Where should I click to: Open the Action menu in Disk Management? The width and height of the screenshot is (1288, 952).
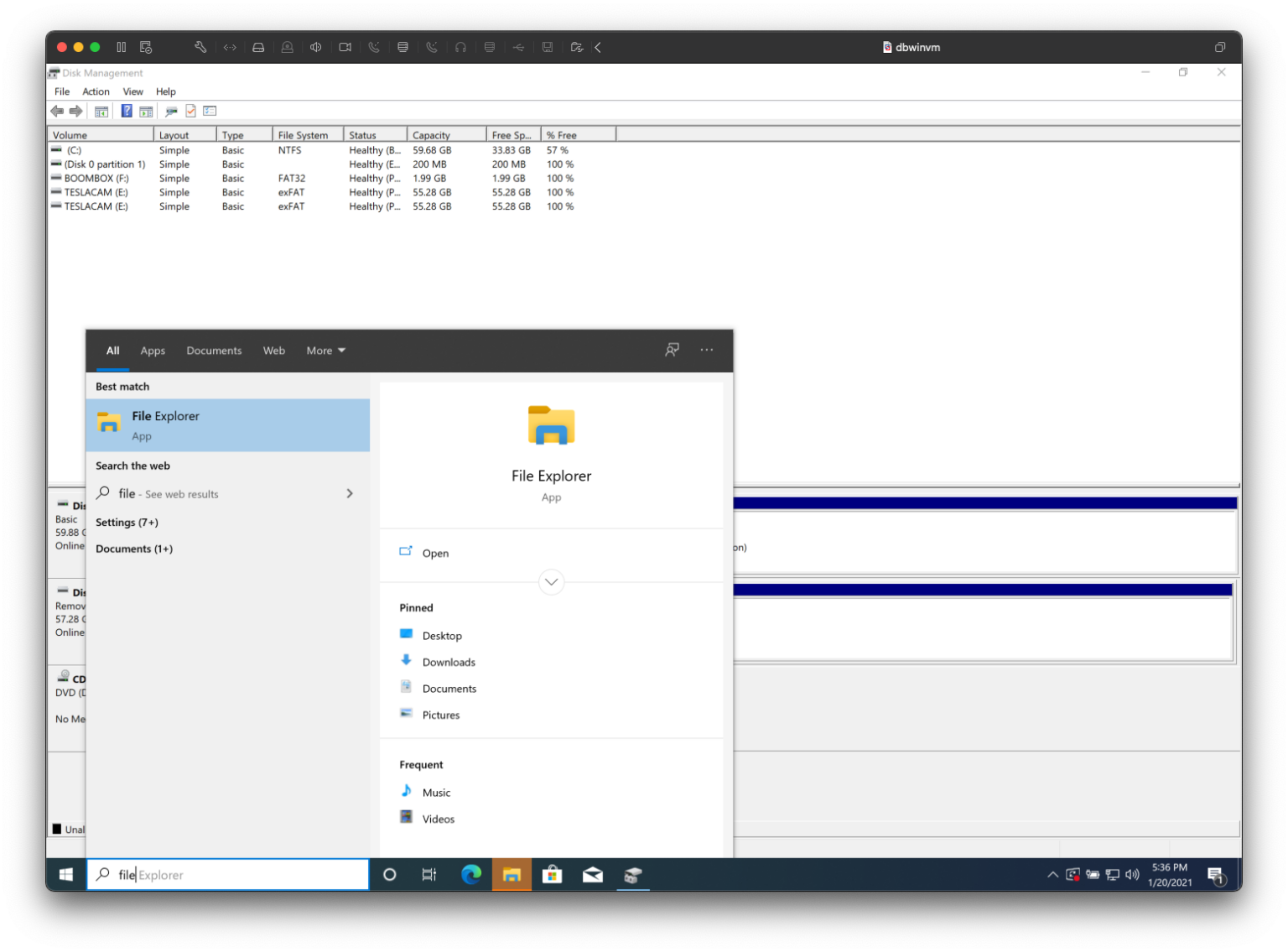pos(96,91)
